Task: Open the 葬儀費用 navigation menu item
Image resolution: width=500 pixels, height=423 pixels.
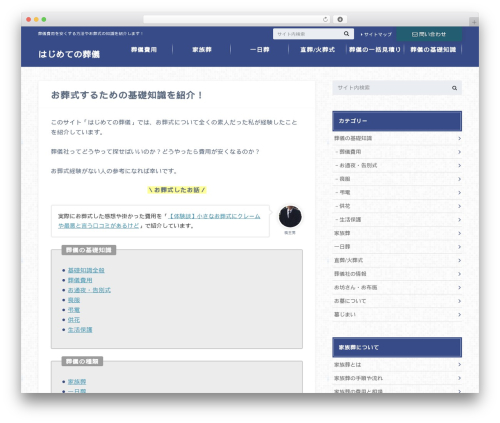Action: point(144,50)
